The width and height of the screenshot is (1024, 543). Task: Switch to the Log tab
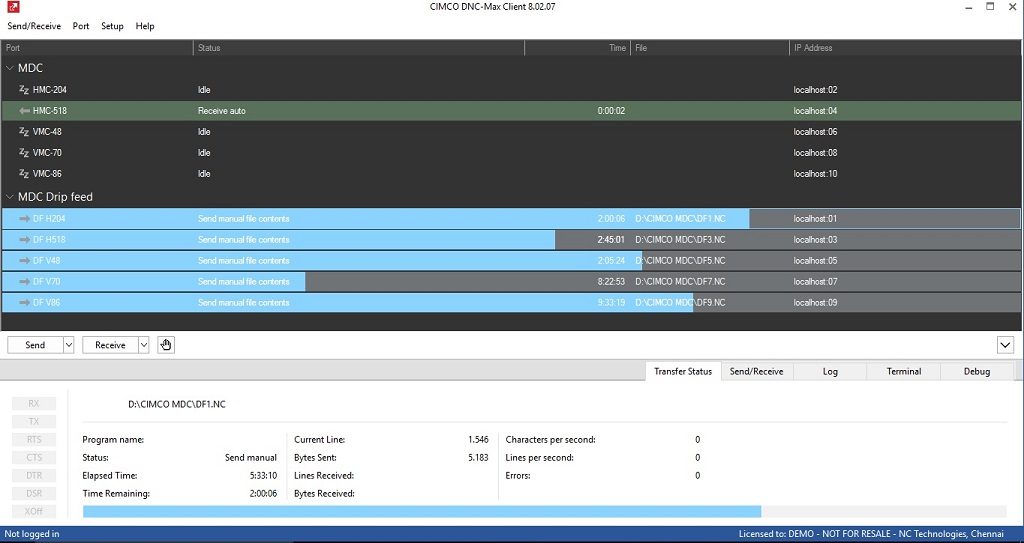coord(830,371)
